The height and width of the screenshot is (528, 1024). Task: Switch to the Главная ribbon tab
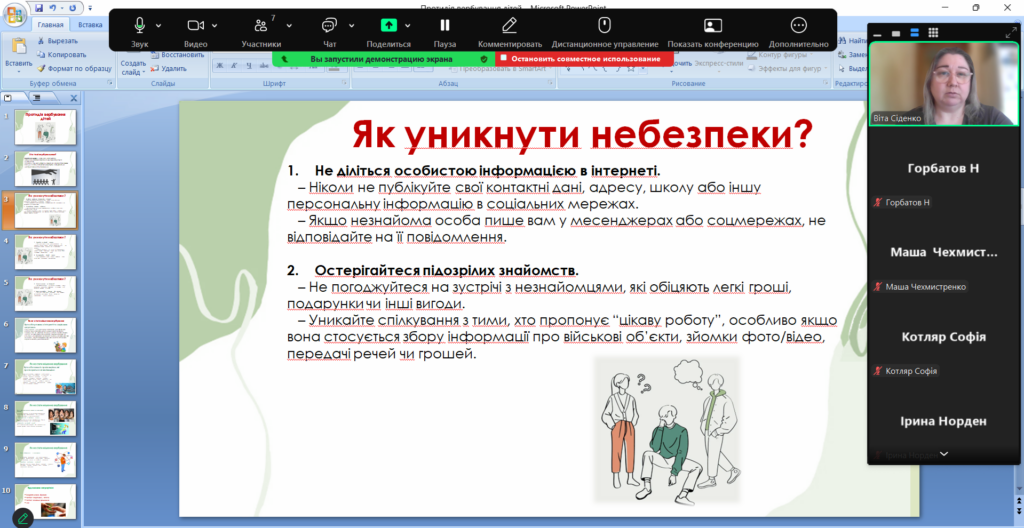point(50,25)
